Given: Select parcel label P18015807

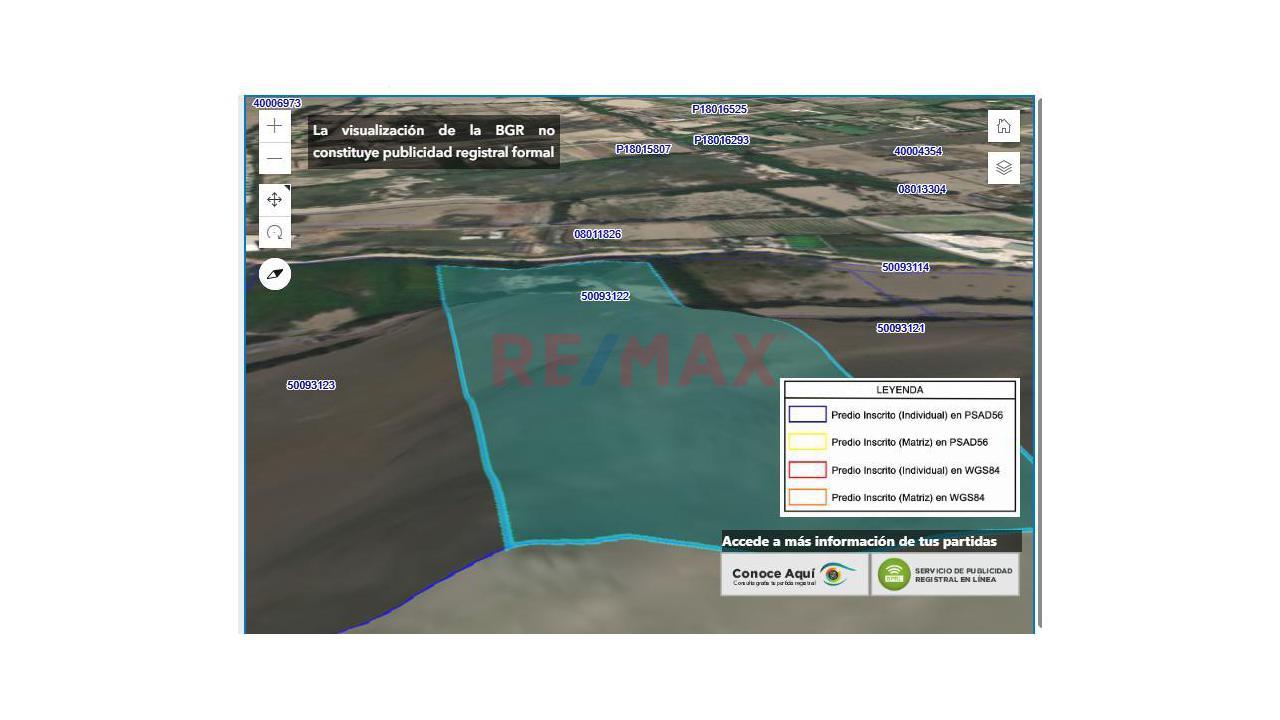Looking at the screenshot, I should point(643,149).
